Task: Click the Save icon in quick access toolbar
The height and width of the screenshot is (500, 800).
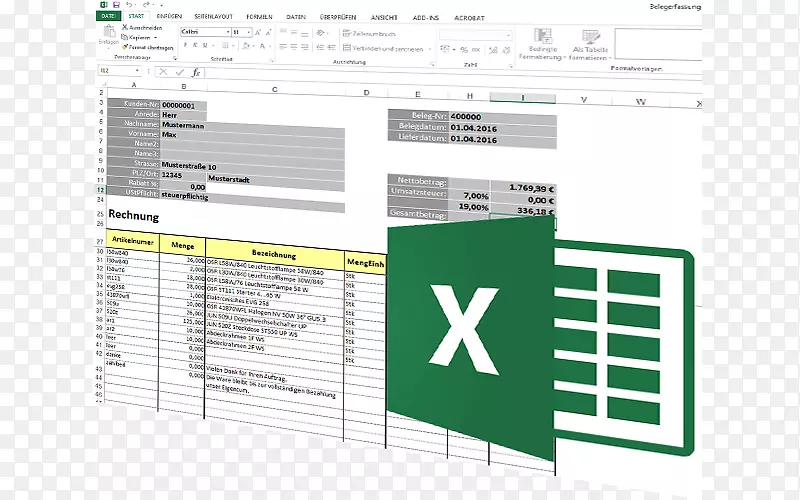Action: (x=116, y=5)
